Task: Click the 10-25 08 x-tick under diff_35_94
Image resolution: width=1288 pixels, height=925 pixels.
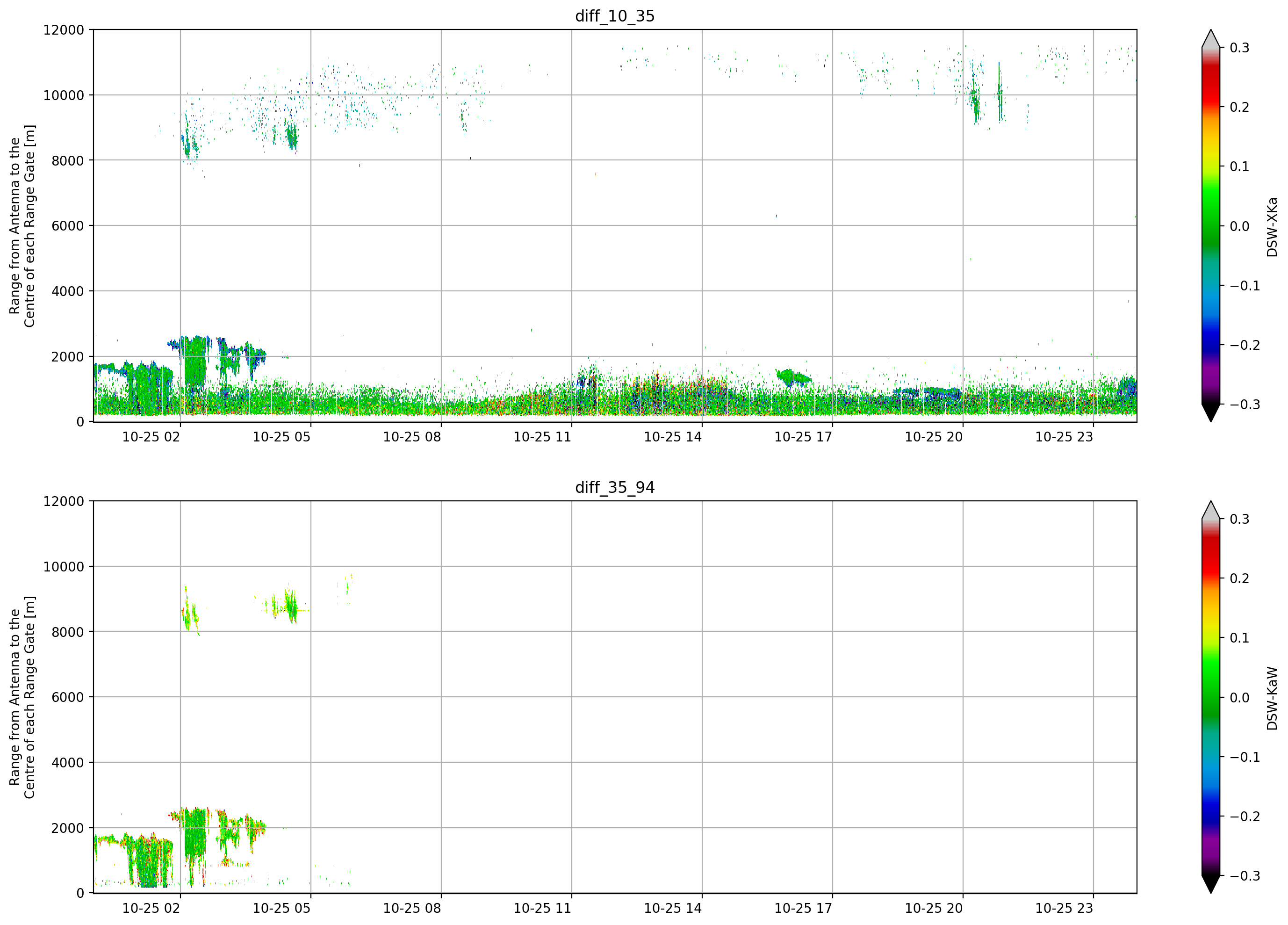Action: (412, 909)
